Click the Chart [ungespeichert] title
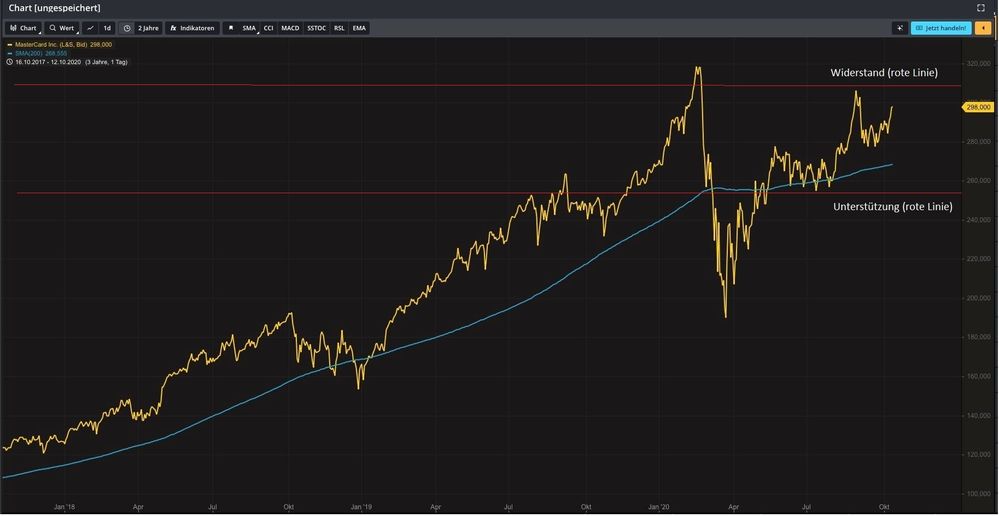999x516 pixels. 54,8
